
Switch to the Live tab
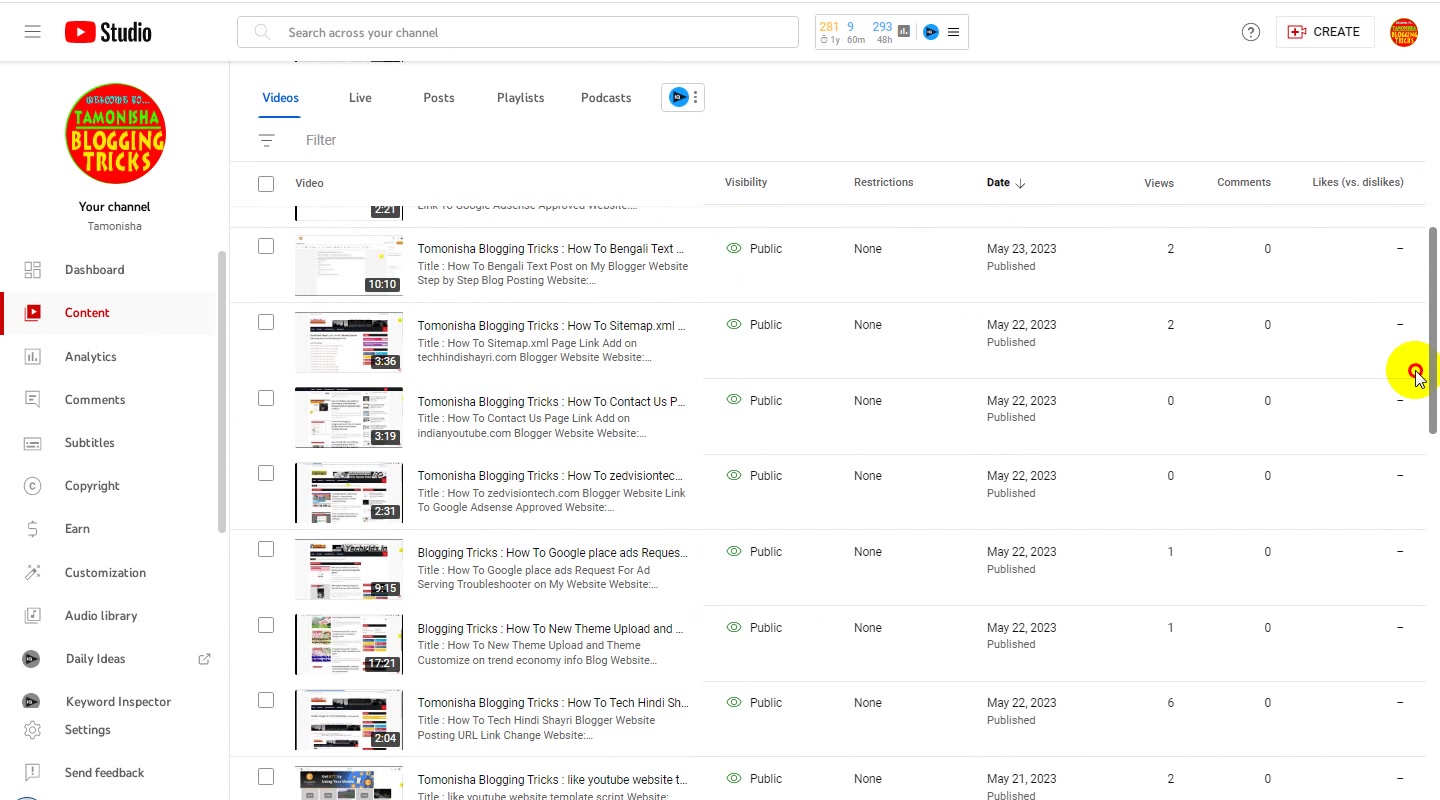[360, 97]
